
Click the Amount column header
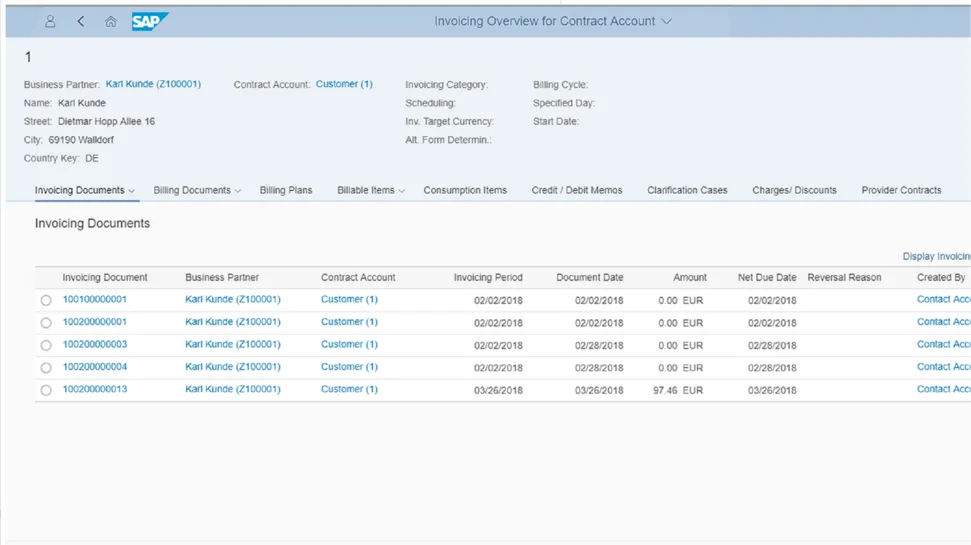click(689, 277)
